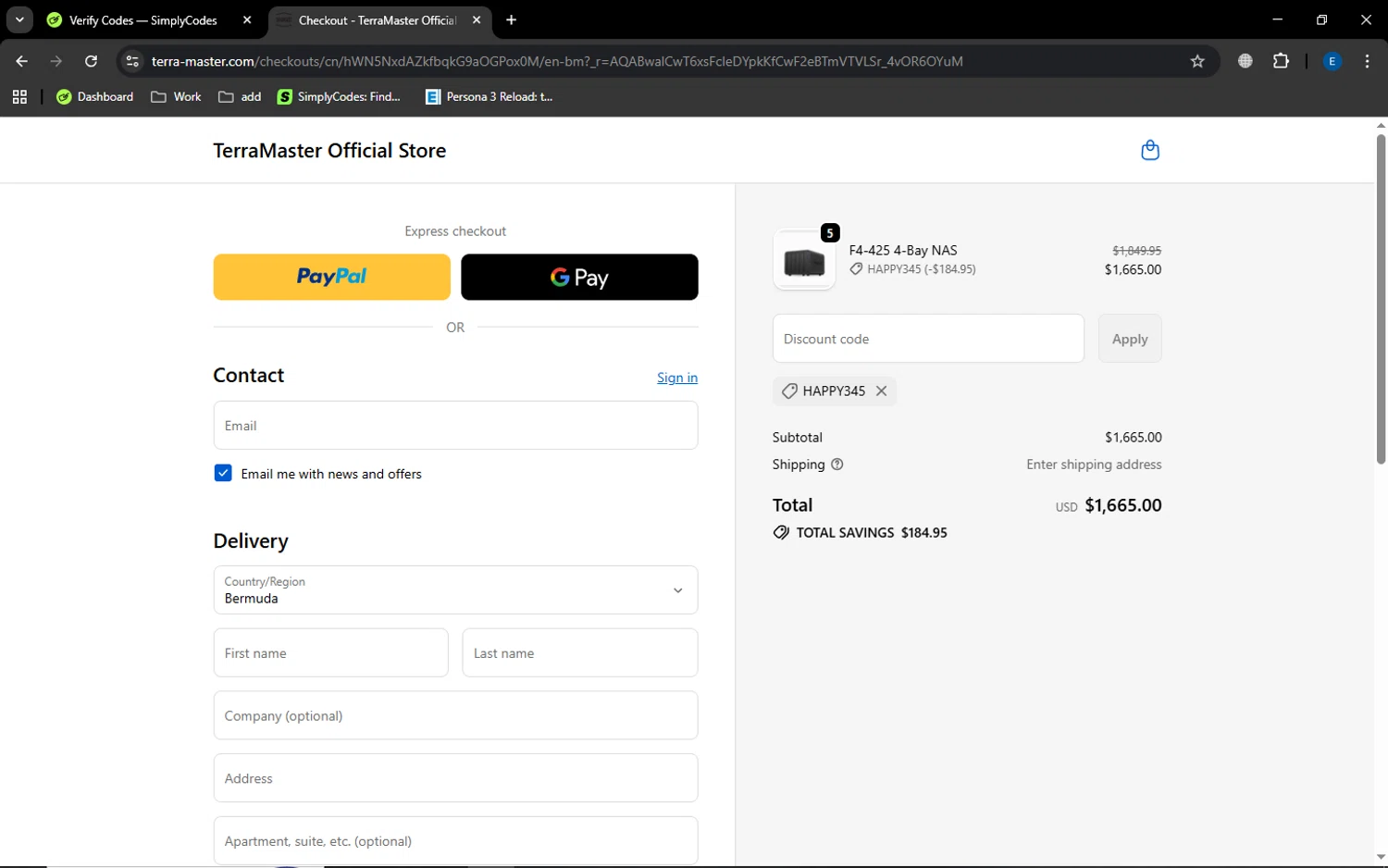The width and height of the screenshot is (1388, 868).
Task: Click the TerraMaster Official Store title
Action: [x=329, y=150]
